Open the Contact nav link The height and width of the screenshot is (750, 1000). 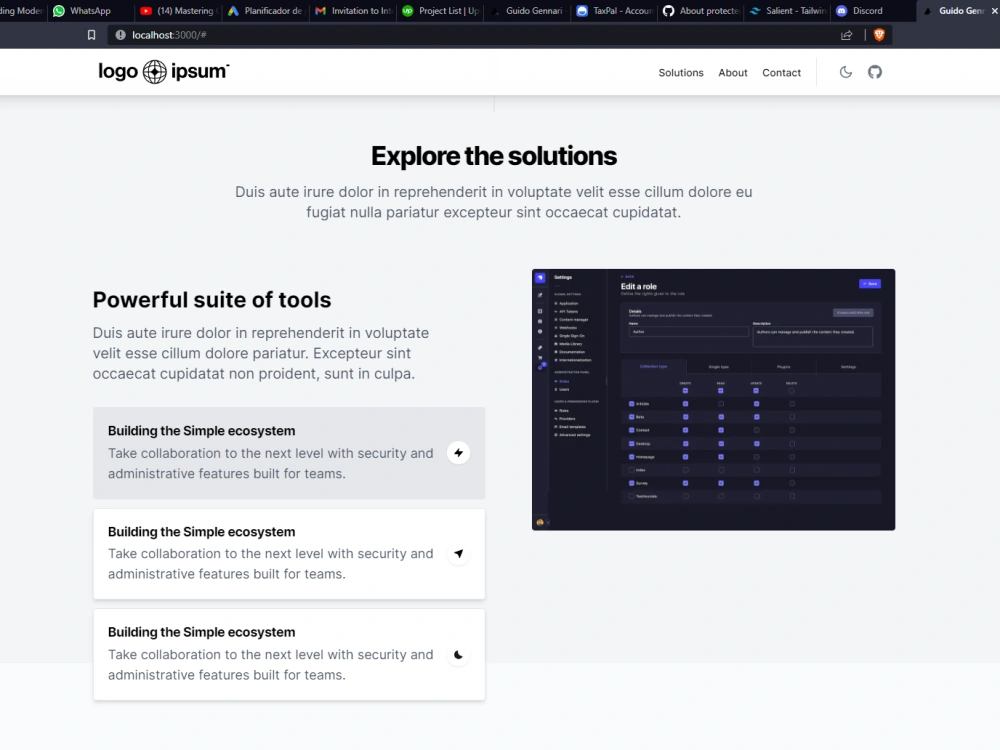click(781, 73)
